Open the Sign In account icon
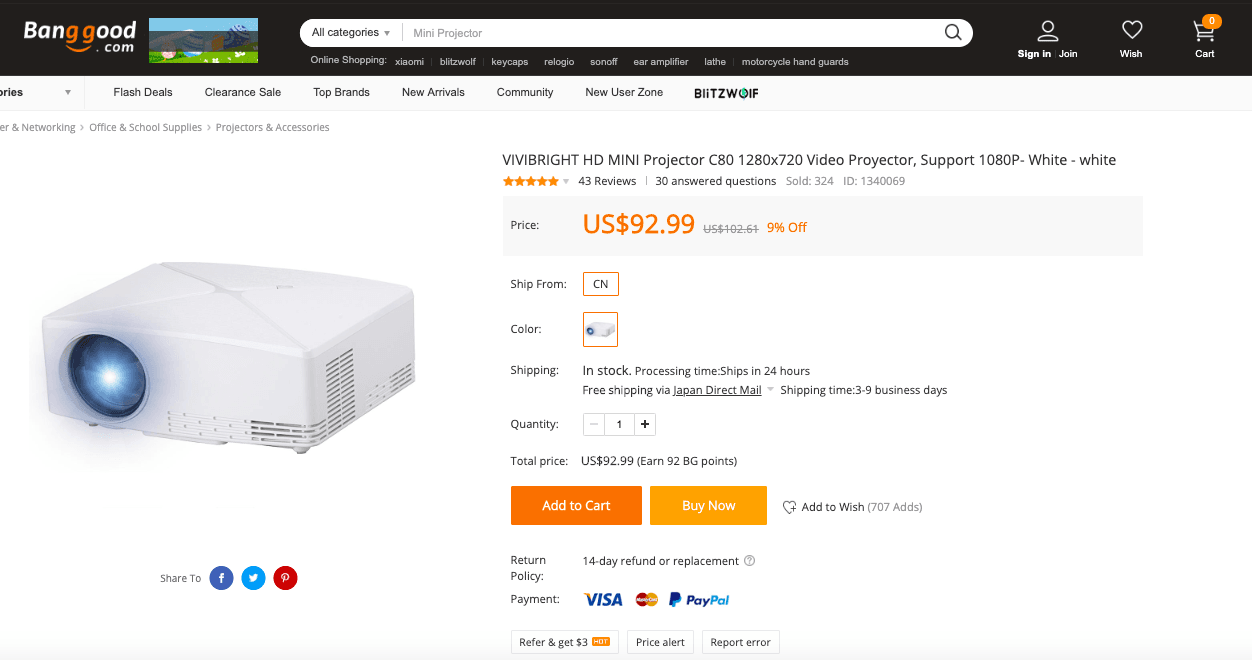Viewport: 1252px width, 660px height. [x=1047, y=33]
